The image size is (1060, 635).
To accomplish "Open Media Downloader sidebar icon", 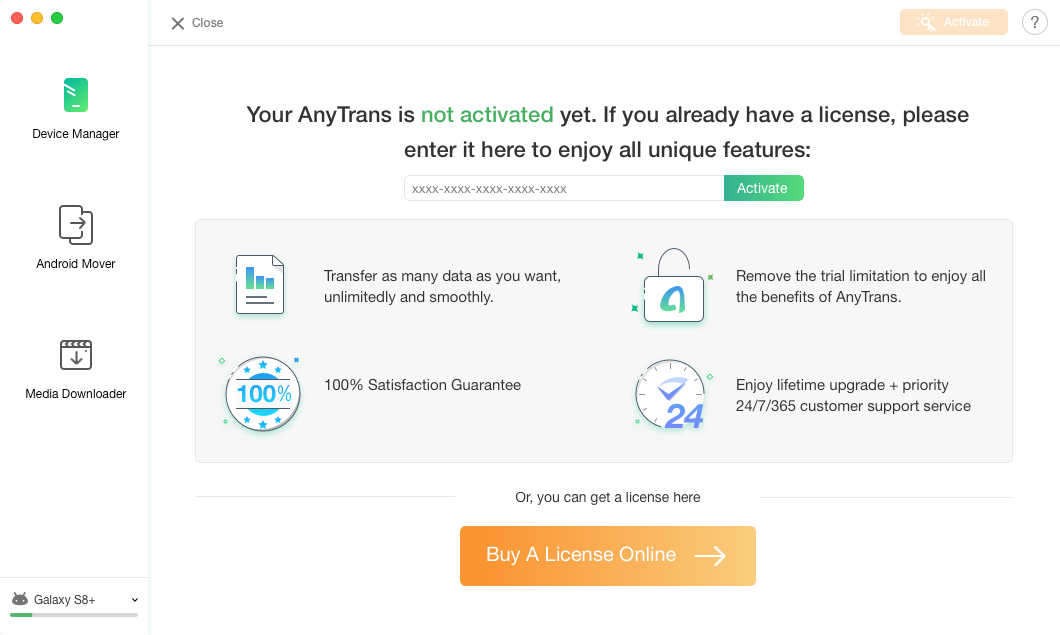I will 76,355.
